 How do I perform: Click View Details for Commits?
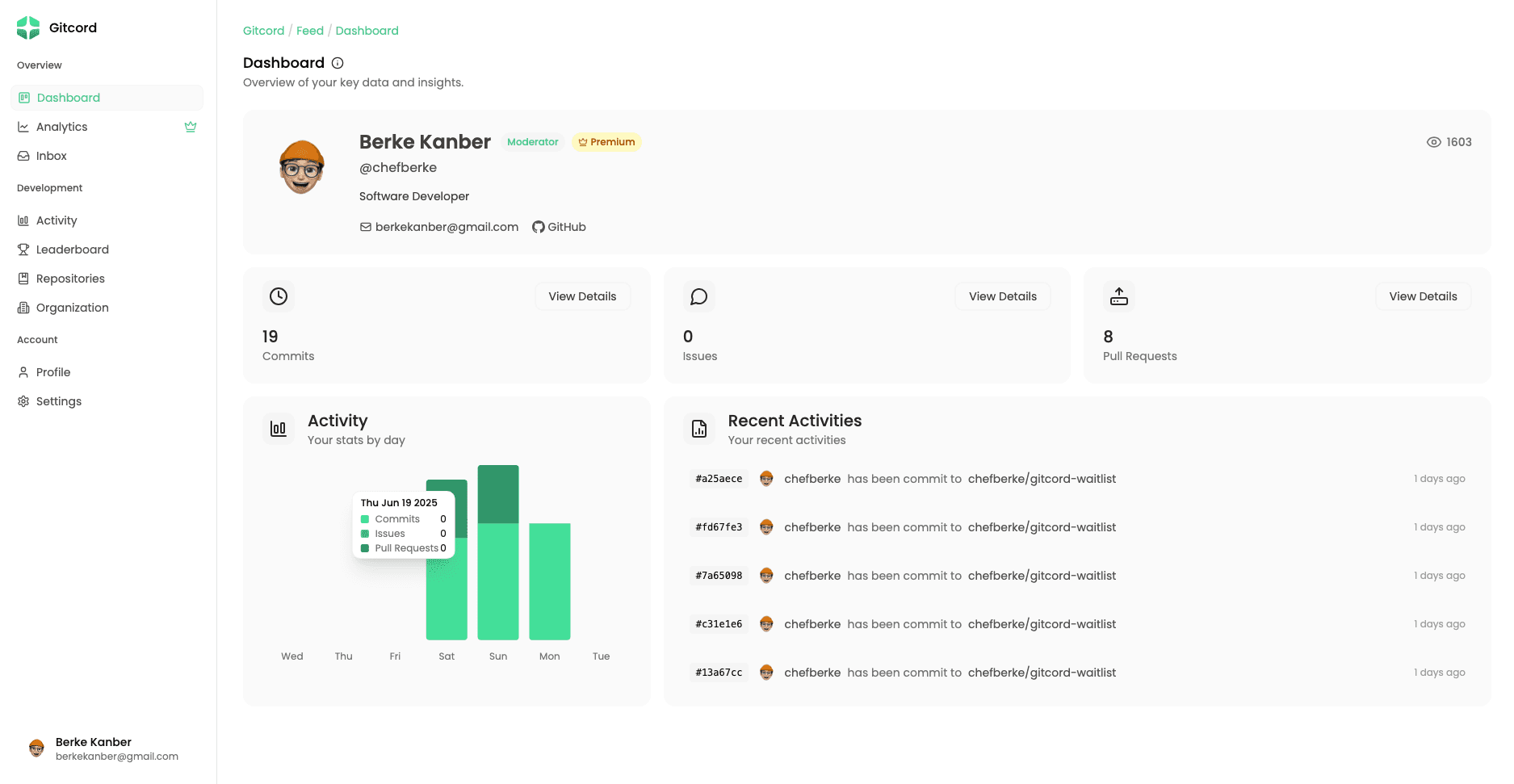(582, 296)
